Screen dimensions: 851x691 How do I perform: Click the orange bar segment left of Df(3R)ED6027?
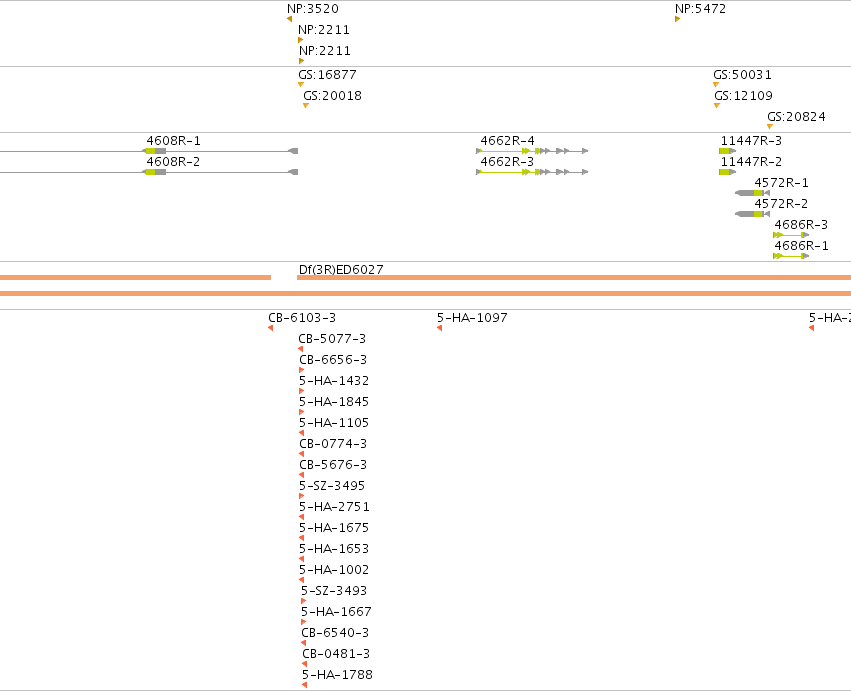tap(135, 277)
